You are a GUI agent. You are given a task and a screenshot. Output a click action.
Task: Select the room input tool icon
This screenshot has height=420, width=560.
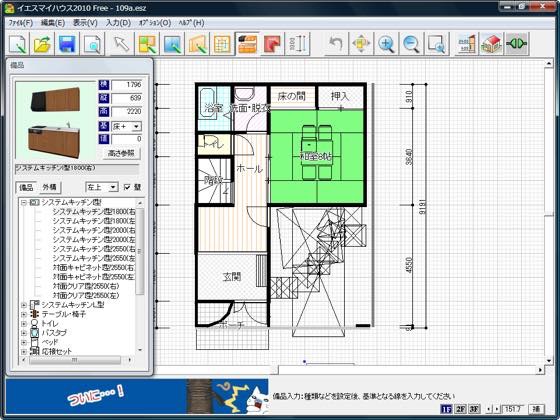[x=148, y=44]
